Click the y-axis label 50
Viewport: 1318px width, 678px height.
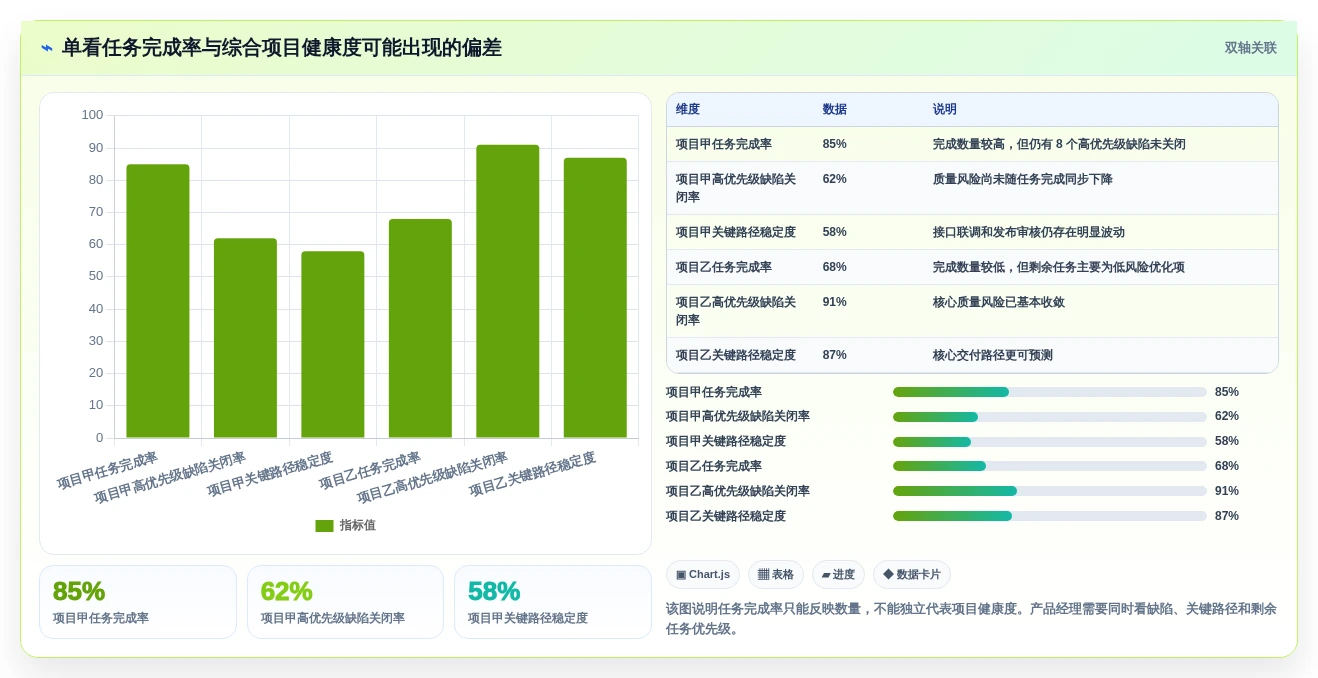[96, 276]
